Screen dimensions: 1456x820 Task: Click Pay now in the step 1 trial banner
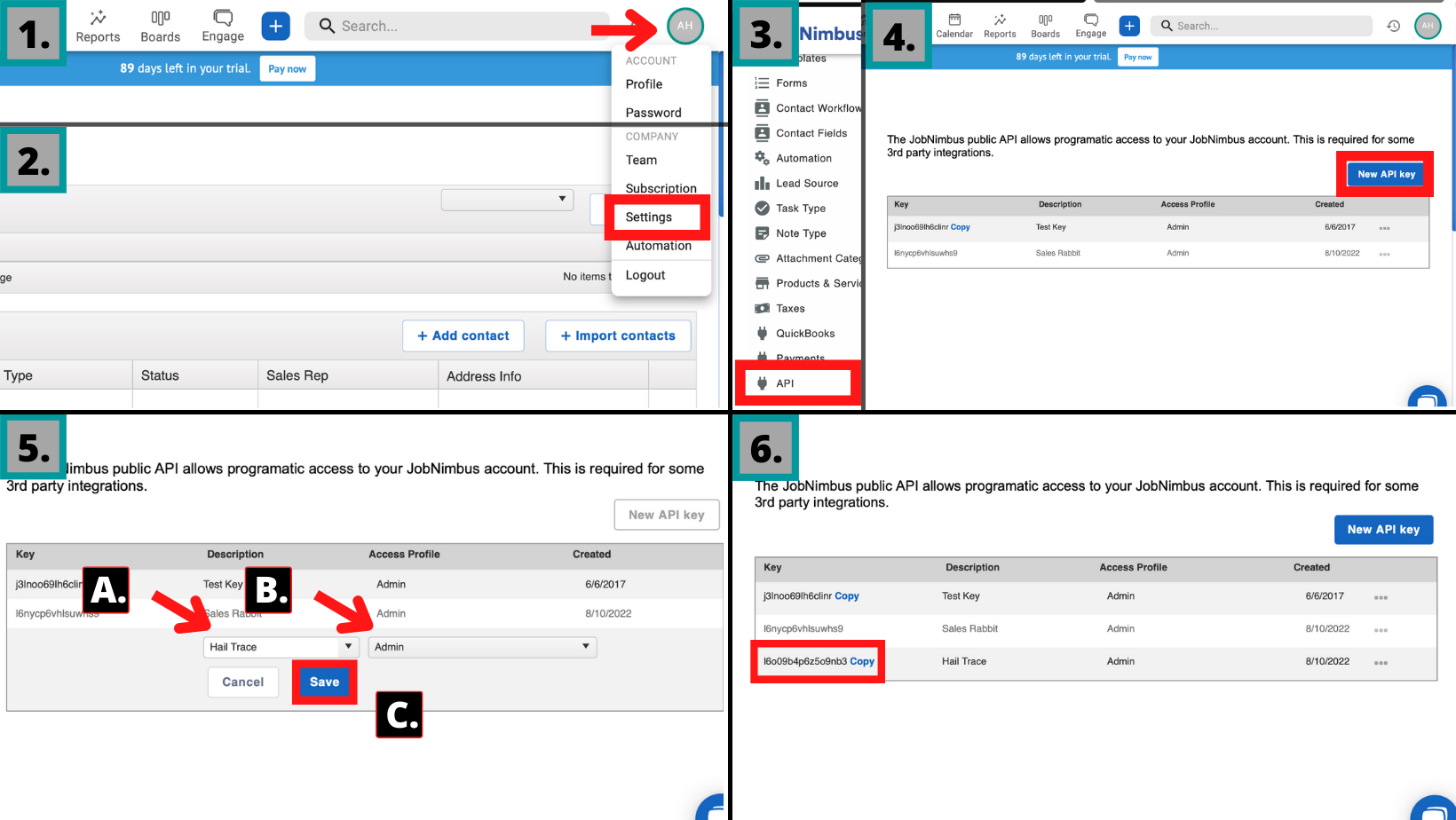[x=288, y=68]
